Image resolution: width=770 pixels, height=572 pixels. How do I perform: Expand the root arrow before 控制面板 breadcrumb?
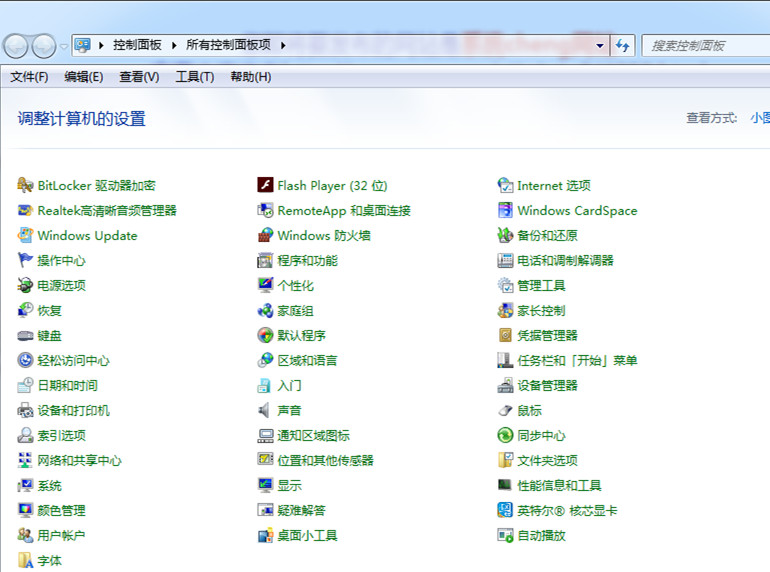tap(101, 46)
